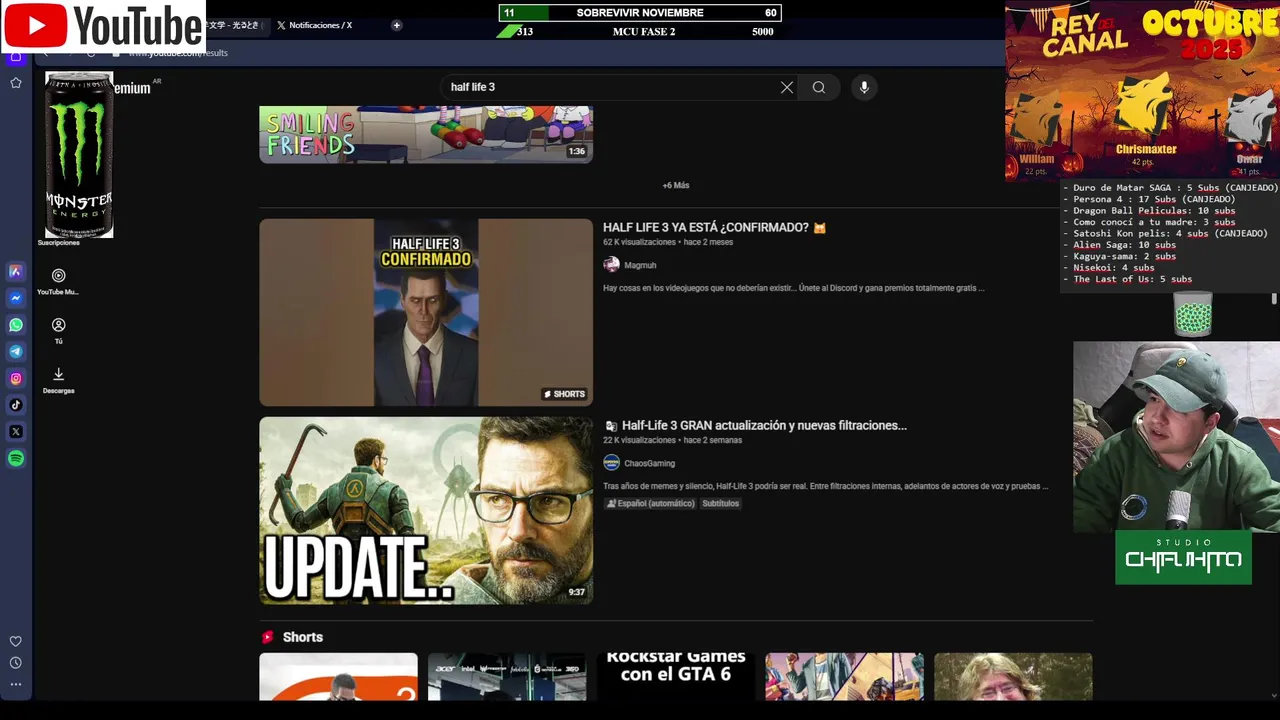This screenshot has height=720, width=1280.
Task: Click the ChaosGaming channel avatar
Action: 611,463
